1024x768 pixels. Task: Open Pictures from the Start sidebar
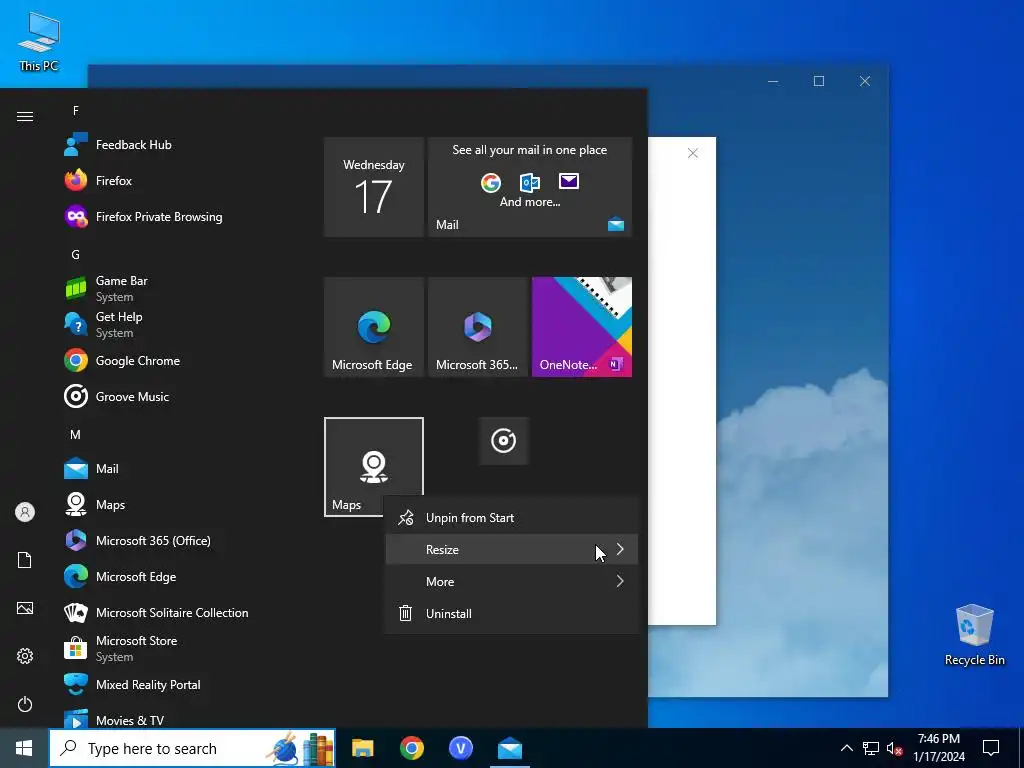[25, 608]
